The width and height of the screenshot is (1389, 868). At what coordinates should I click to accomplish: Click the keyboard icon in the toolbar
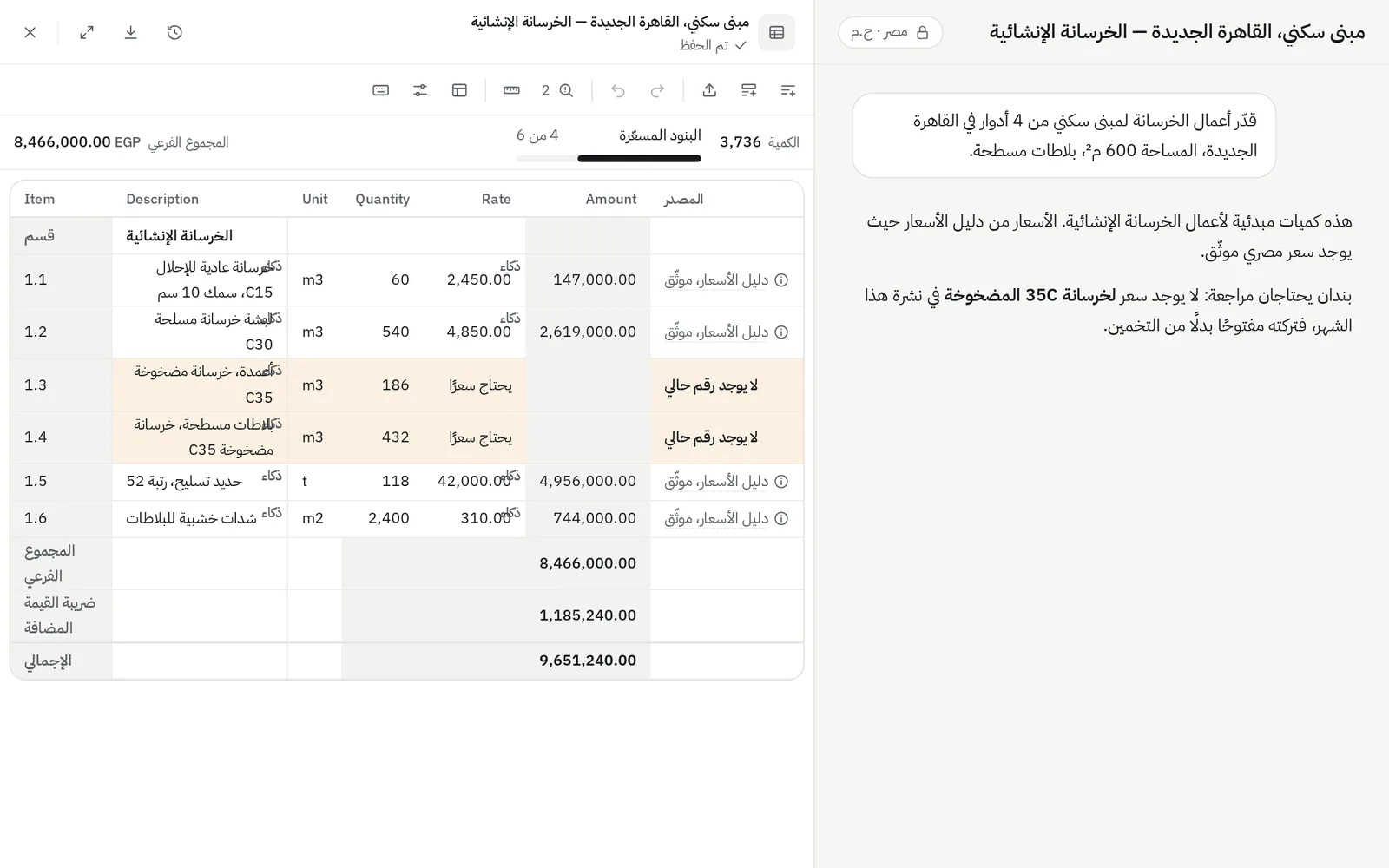click(x=380, y=90)
